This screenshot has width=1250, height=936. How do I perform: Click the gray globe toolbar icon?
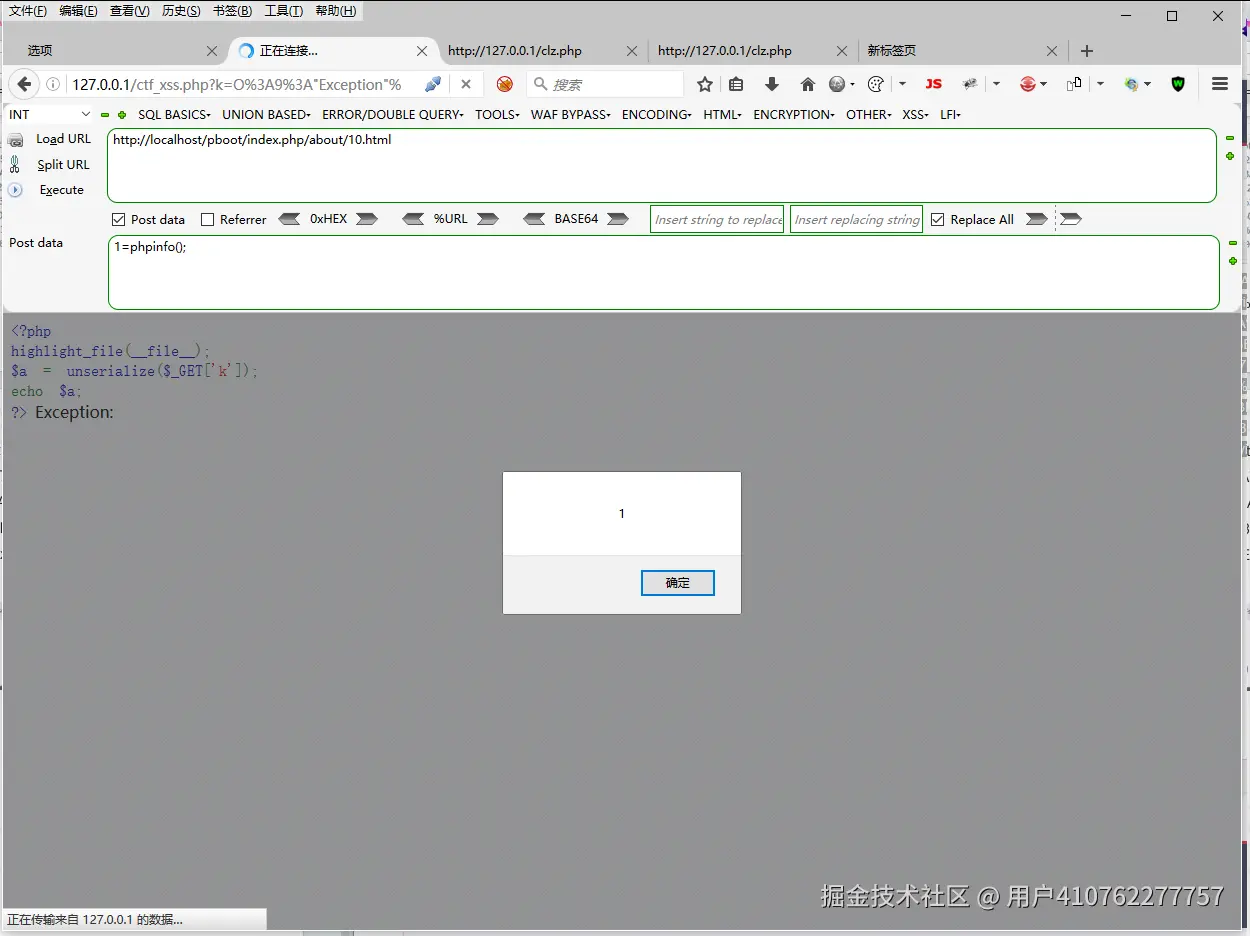point(837,84)
